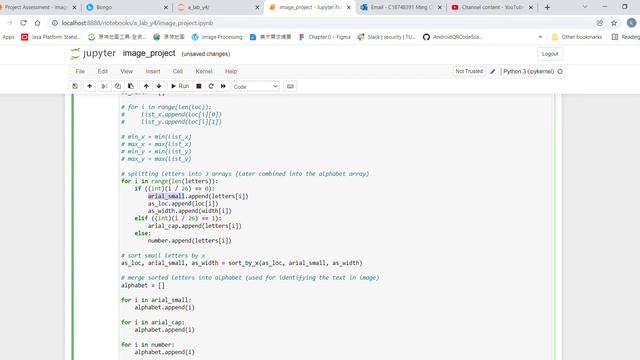Open the Other bookmarks folder
Viewport: 640px width, 360px height.
(x=577, y=37)
